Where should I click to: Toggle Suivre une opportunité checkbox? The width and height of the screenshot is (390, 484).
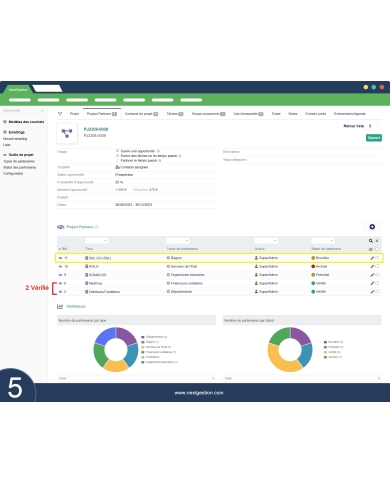click(x=117, y=151)
